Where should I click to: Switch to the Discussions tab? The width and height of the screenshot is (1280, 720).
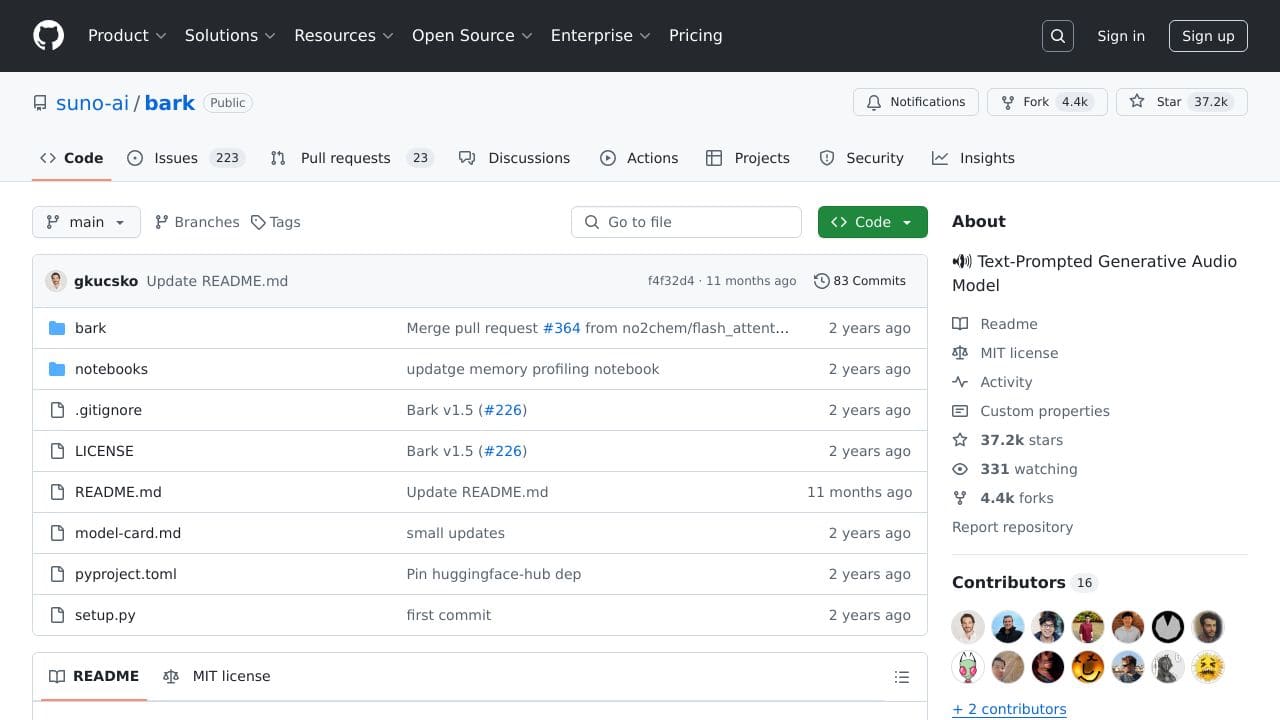coord(514,158)
